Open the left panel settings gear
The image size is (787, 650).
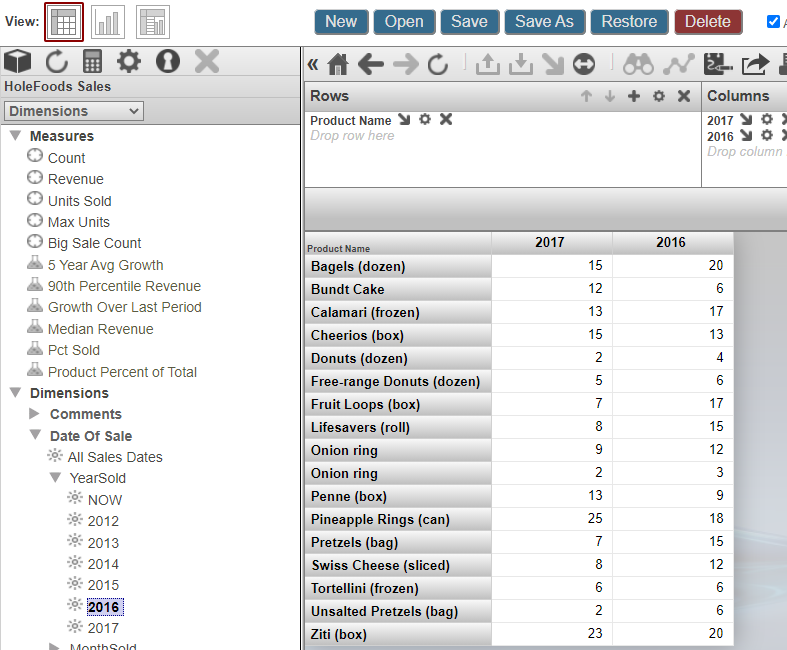point(129,62)
